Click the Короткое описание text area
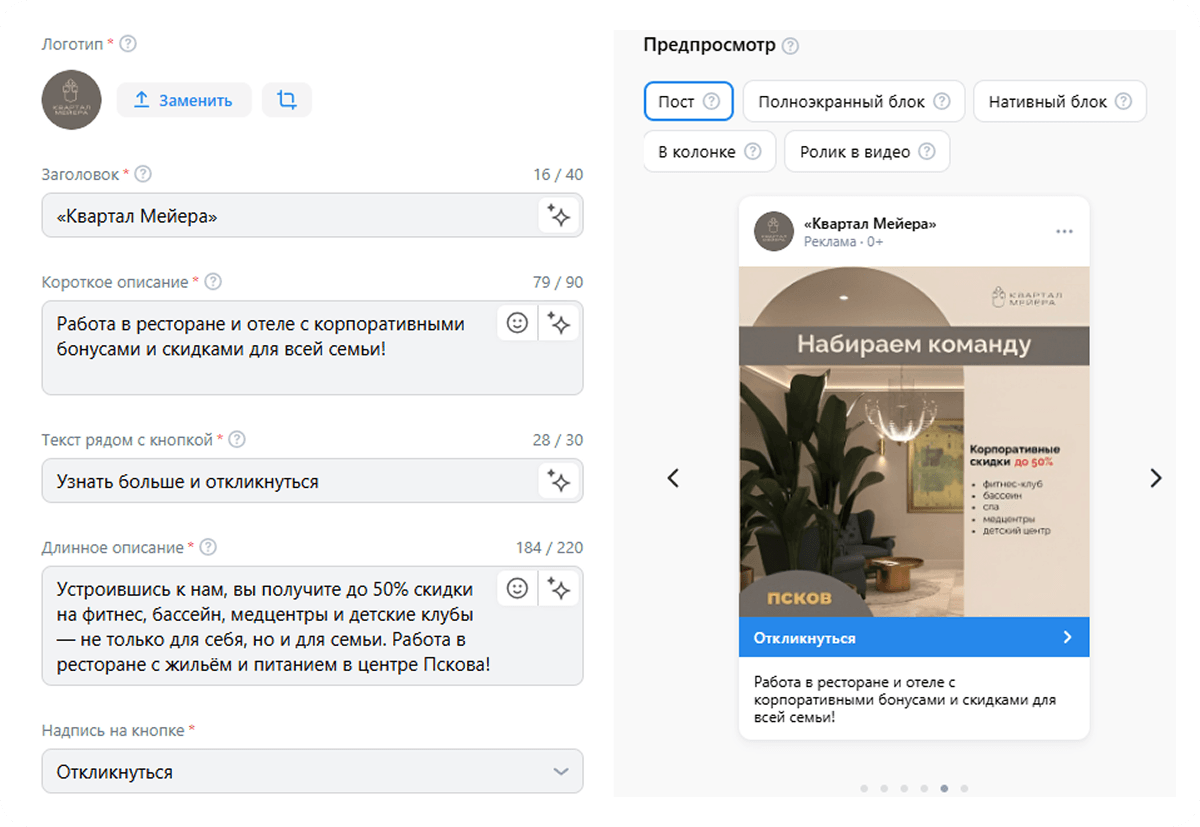1200x827 pixels. [x=312, y=348]
